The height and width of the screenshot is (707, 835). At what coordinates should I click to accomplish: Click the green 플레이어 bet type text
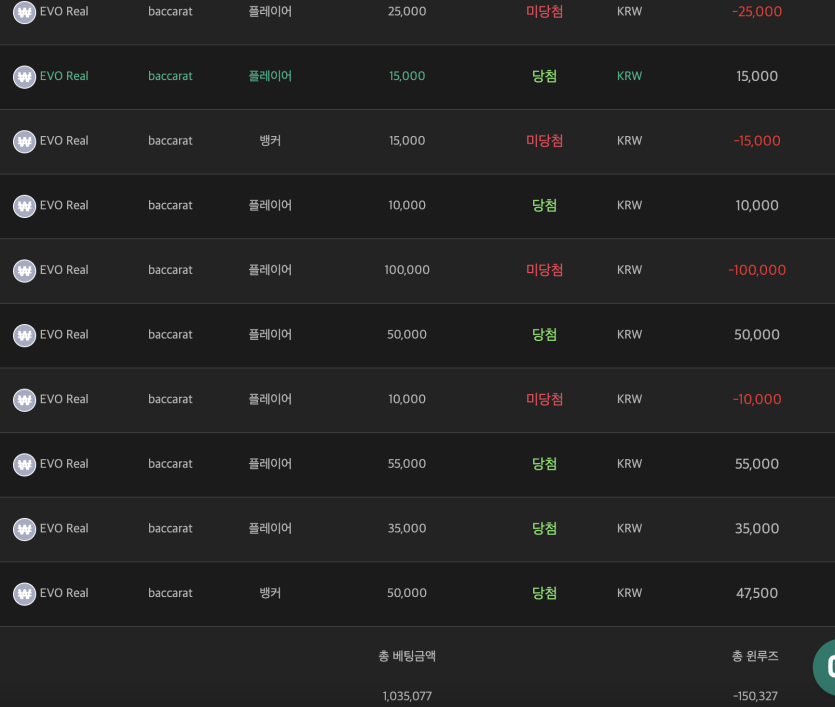[270, 76]
